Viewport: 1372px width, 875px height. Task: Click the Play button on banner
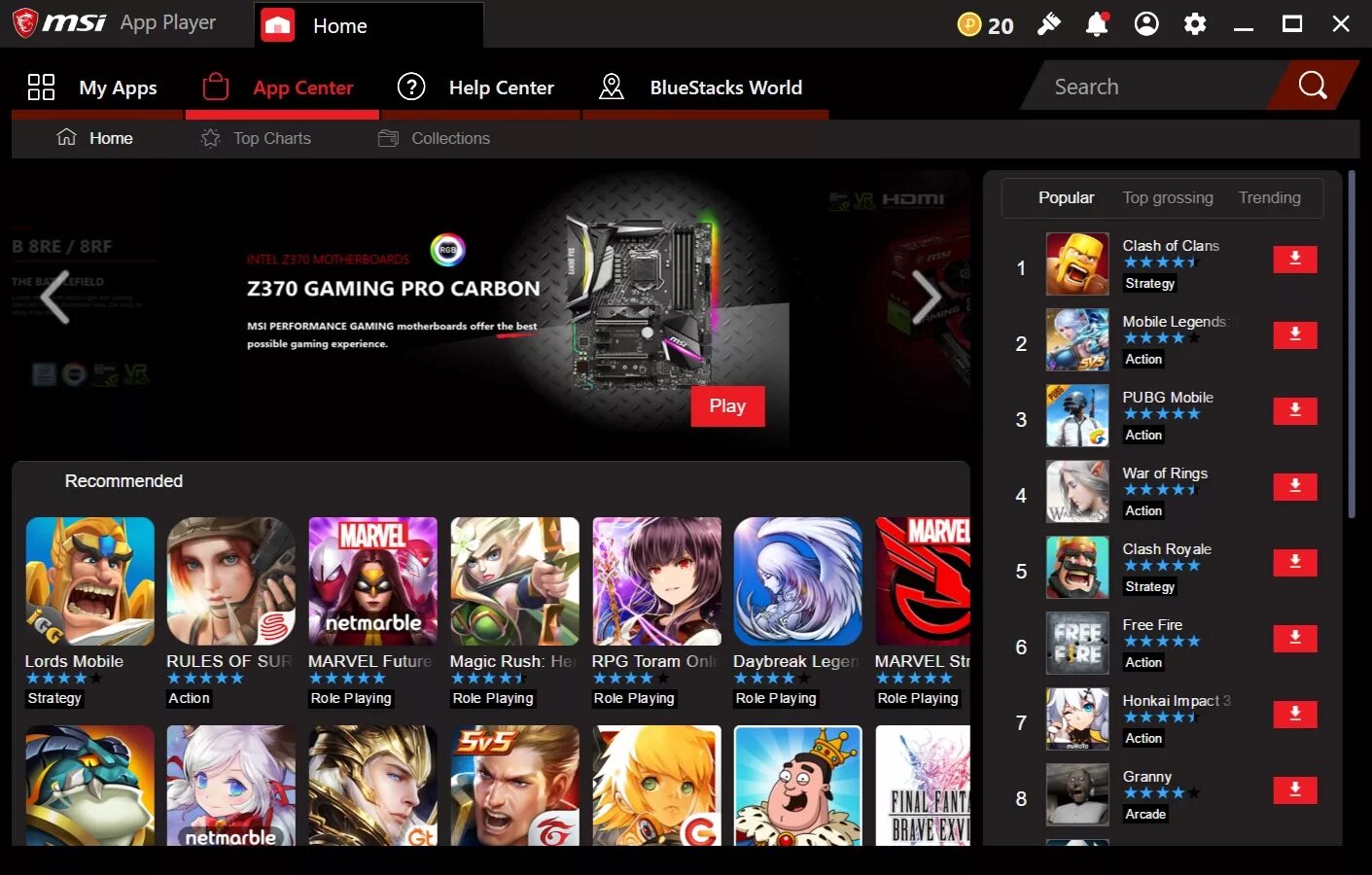[727, 406]
